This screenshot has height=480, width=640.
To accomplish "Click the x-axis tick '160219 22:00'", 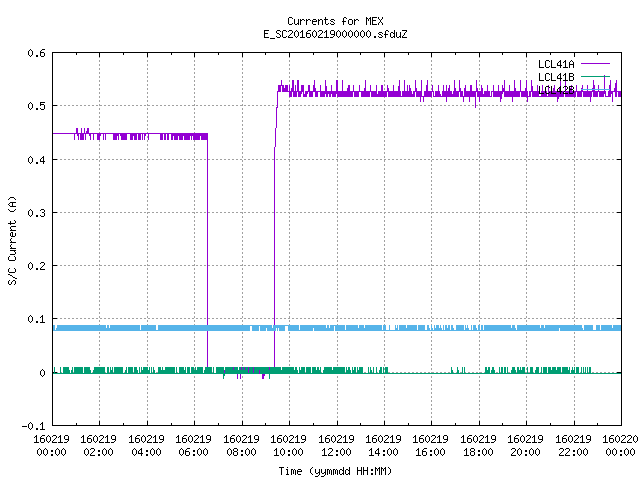I will pyautogui.click(x=573, y=445).
